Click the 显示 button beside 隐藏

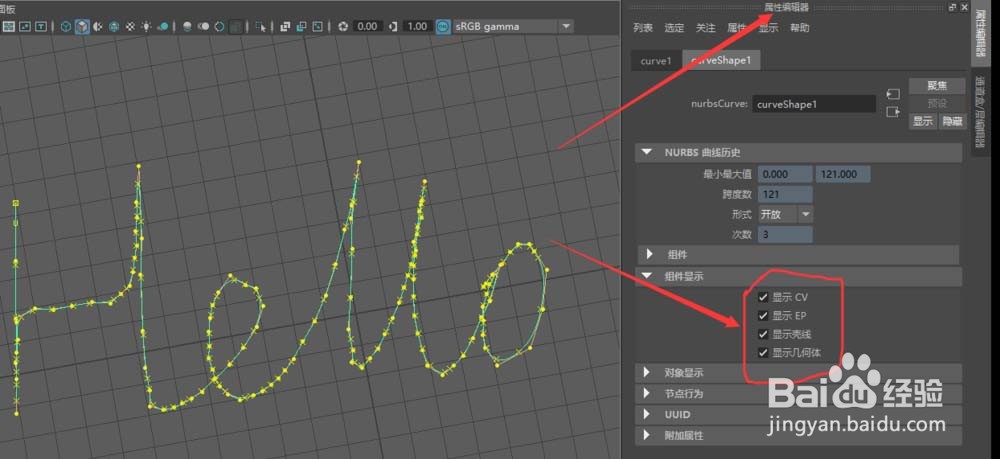click(922, 122)
